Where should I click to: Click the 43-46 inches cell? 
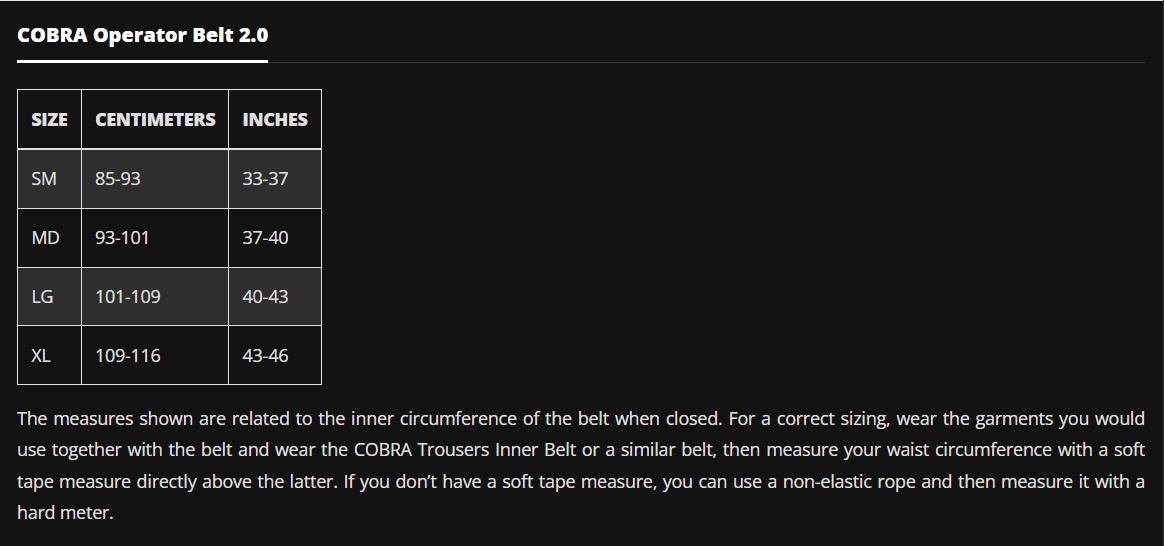[265, 356]
